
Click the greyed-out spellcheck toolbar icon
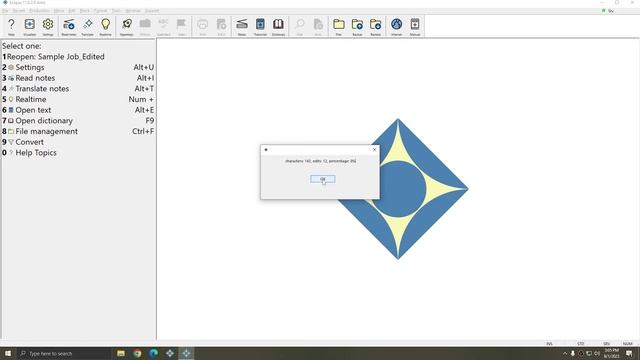point(163,27)
